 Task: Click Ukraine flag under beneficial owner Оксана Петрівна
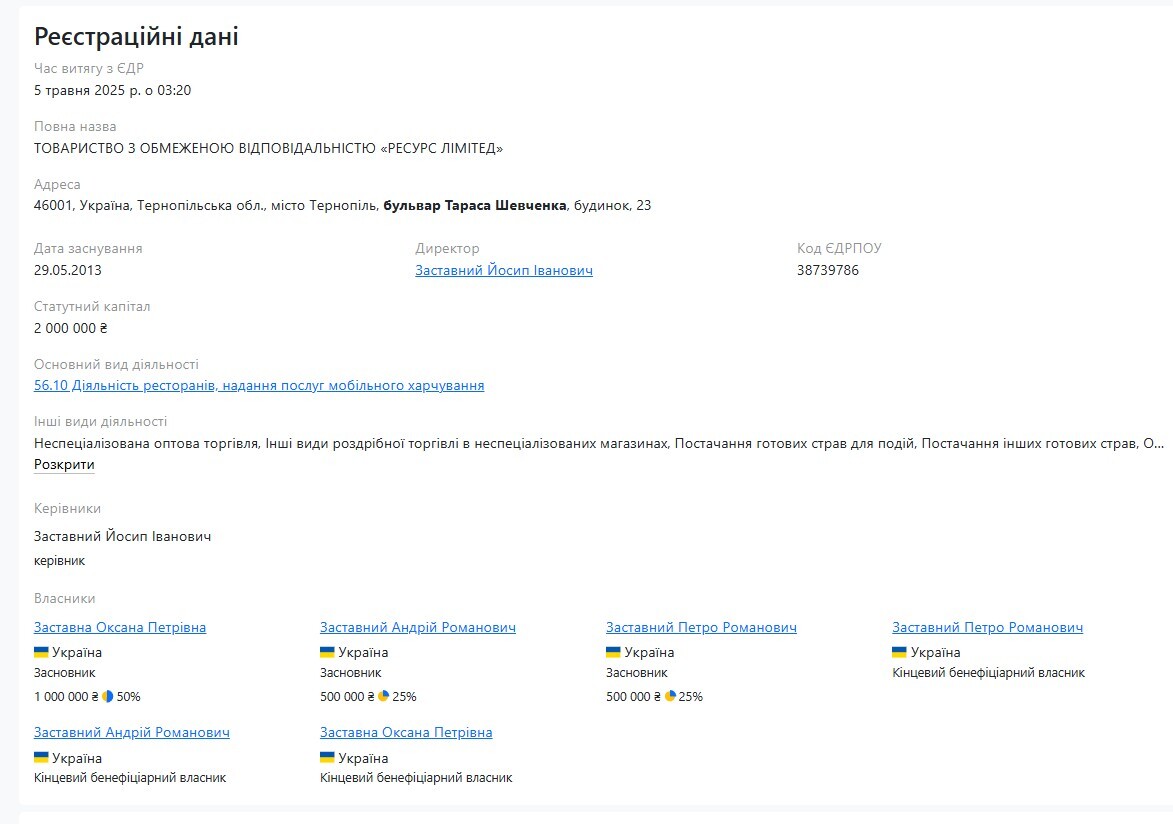[x=327, y=757]
